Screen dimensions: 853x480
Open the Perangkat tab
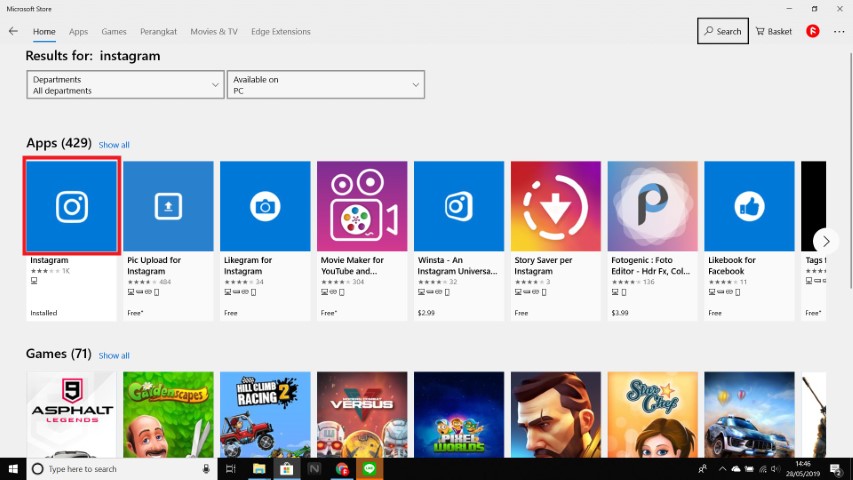(x=158, y=32)
